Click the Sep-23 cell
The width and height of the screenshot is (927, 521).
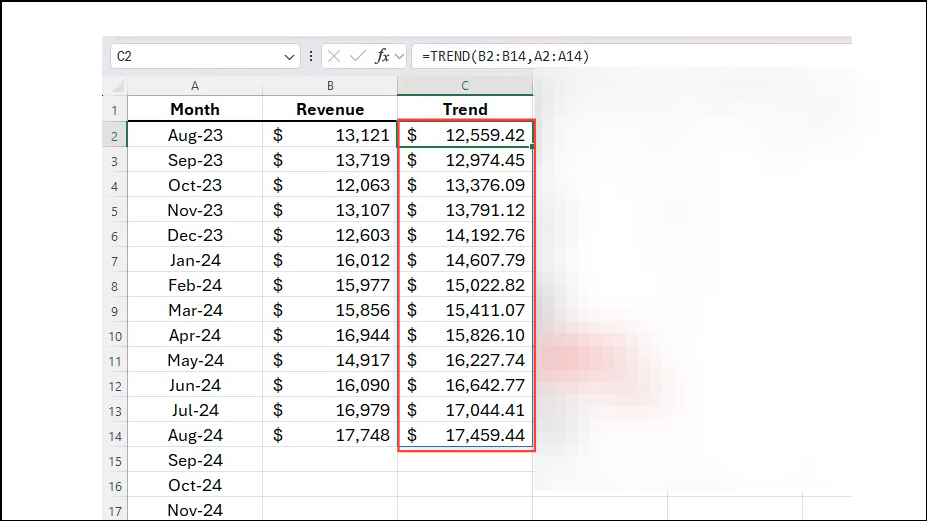pyautogui.click(x=195, y=160)
